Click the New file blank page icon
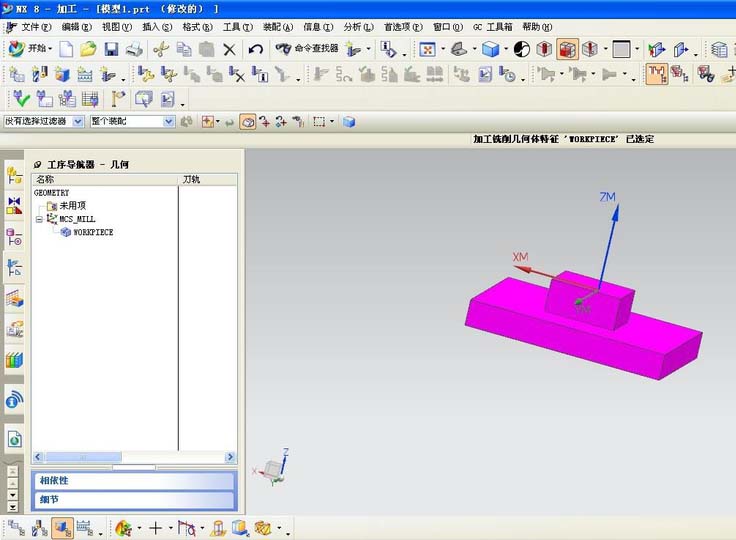 tap(66, 49)
